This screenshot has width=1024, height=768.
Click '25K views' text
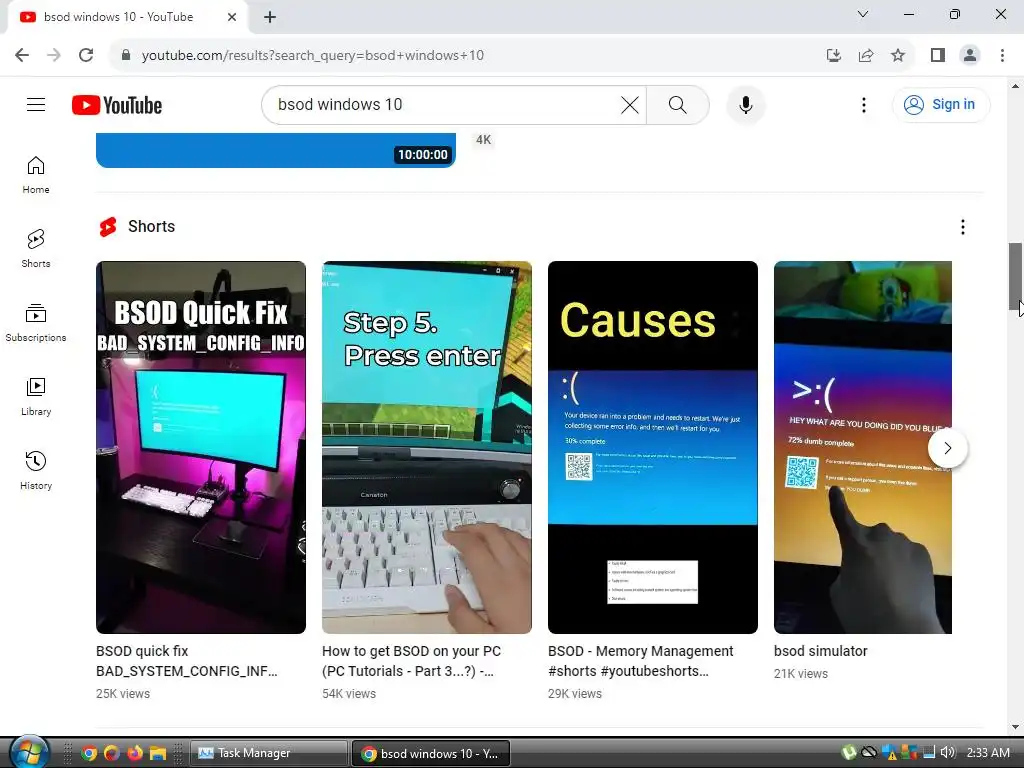tap(123, 694)
